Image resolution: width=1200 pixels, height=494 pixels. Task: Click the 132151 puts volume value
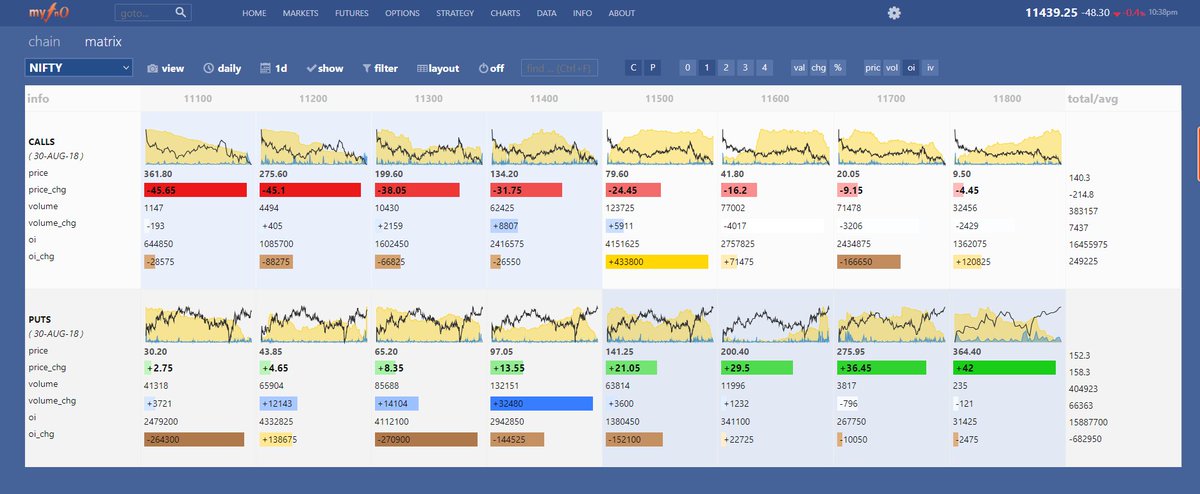(x=506, y=385)
